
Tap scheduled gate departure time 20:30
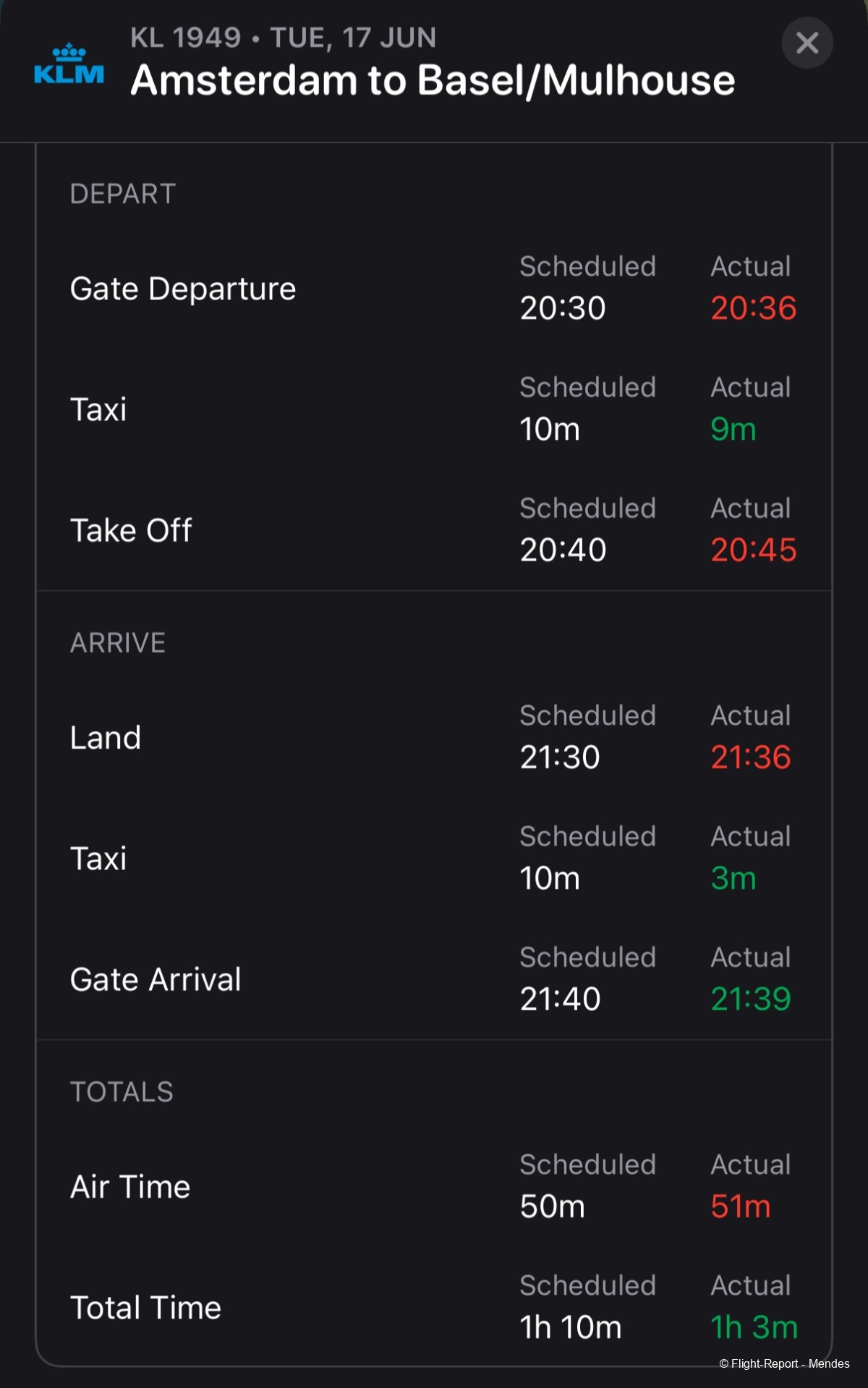tap(563, 308)
